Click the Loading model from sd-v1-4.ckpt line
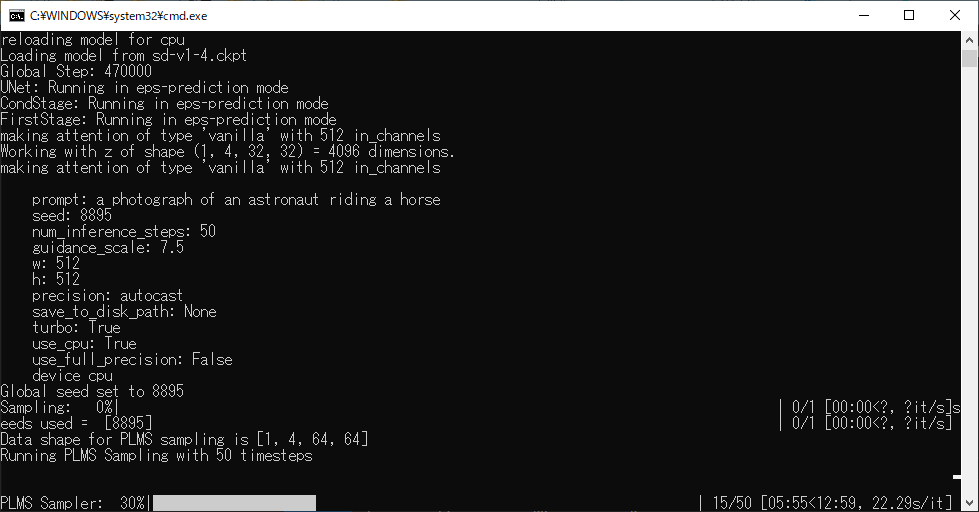This screenshot has height=512, width=979. 124,56
